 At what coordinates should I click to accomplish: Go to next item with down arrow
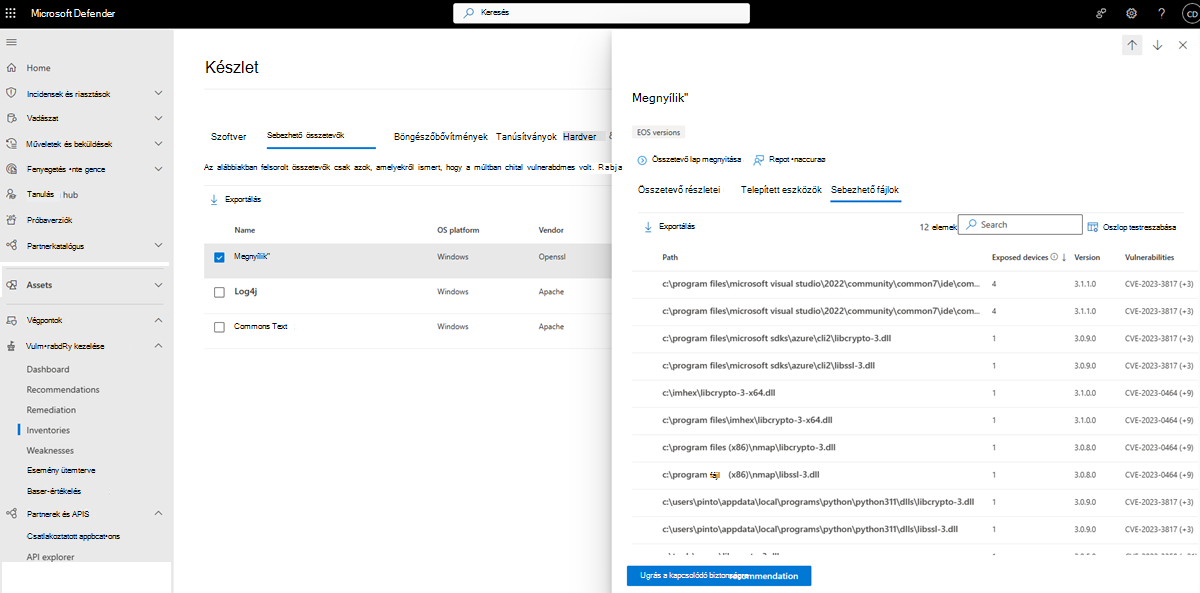pyautogui.click(x=1157, y=45)
